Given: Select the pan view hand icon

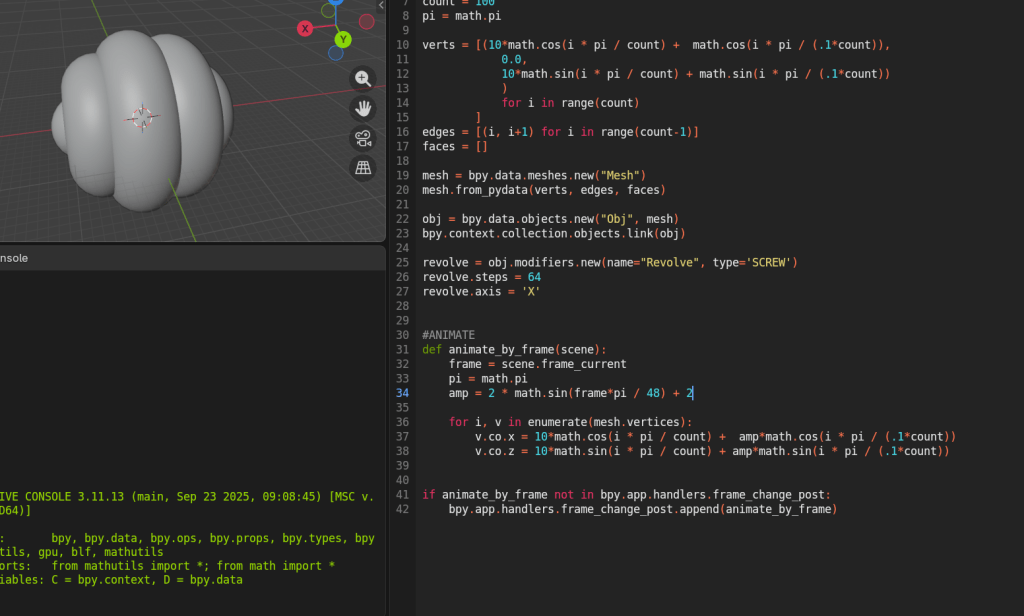Looking at the screenshot, I should (x=362, y=108).
